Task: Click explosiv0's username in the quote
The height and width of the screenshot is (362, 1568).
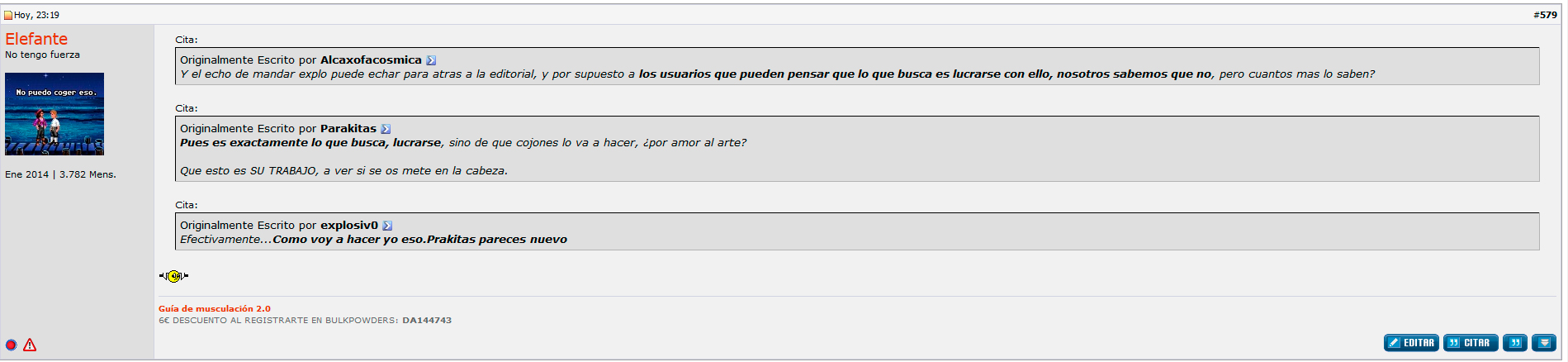Action: 349,226
